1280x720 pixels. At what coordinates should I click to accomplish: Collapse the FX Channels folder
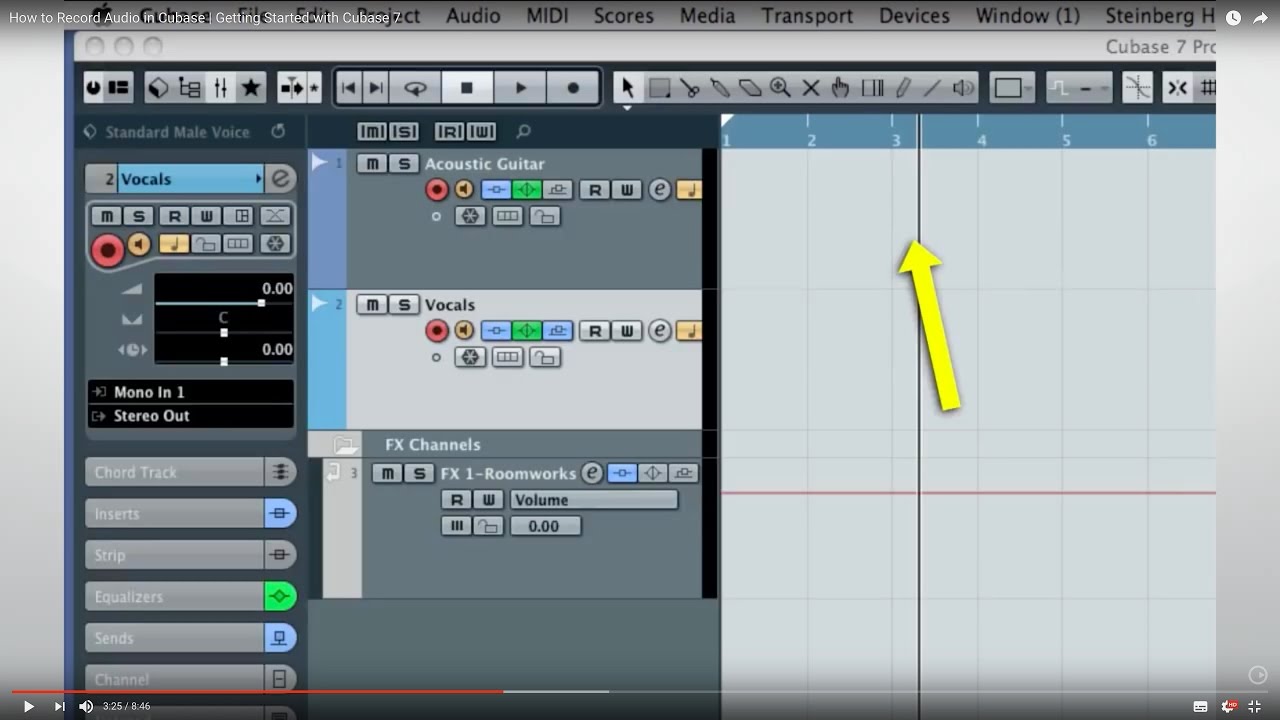tap(345, 445)
